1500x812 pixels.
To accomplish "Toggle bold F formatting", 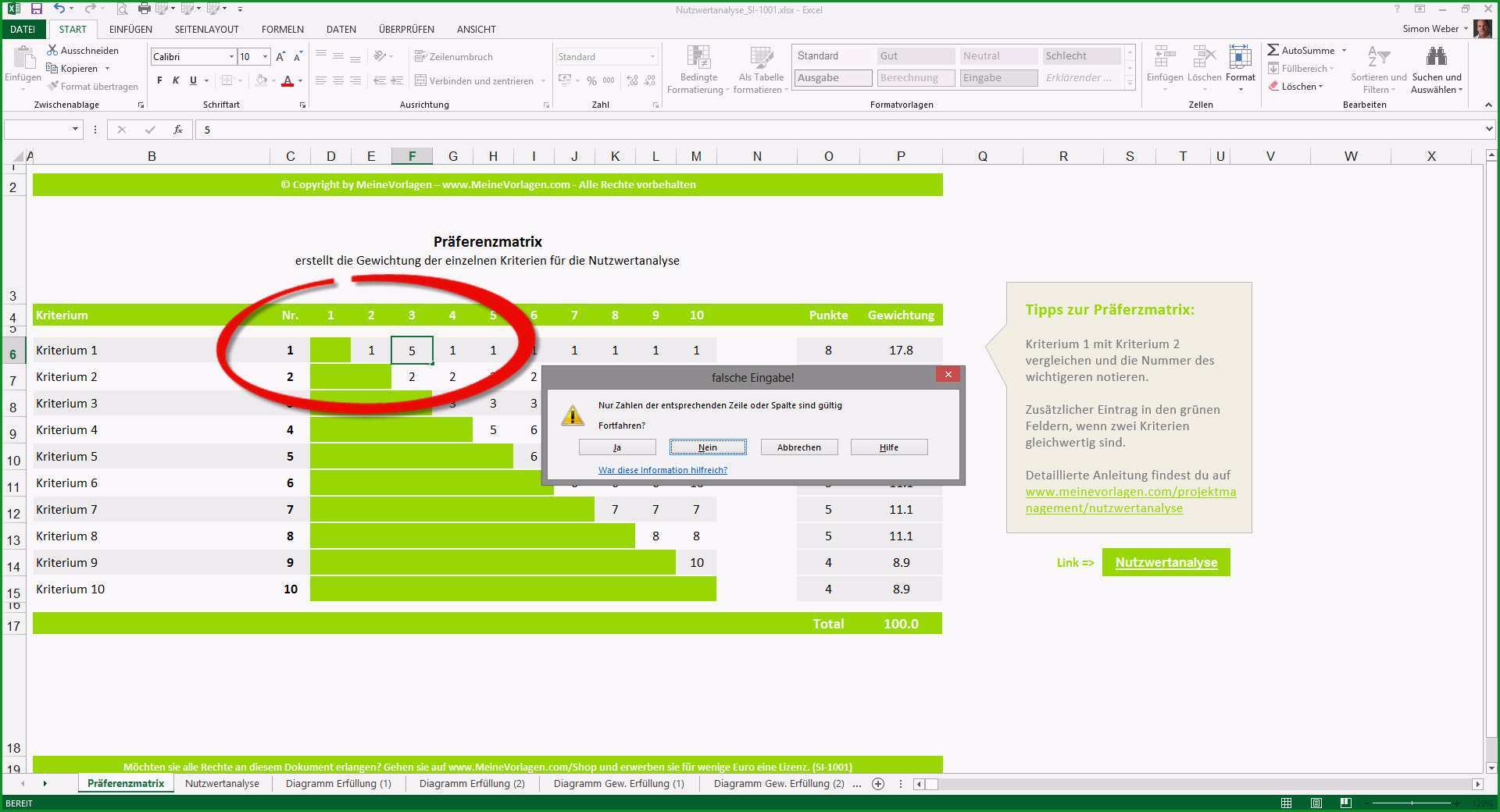I will click(x=159, y=80).
